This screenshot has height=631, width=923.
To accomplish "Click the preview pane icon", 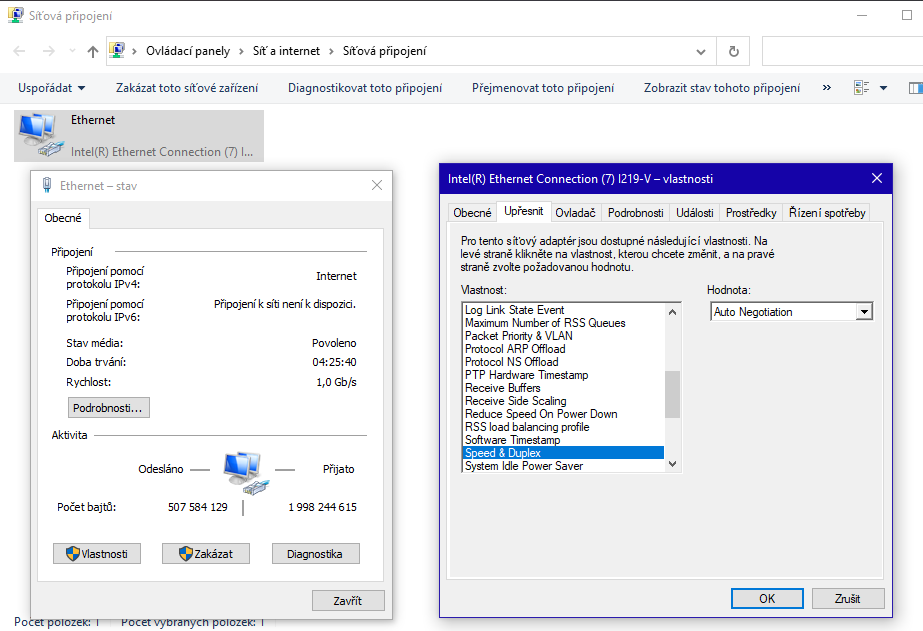I will click(915, 88).
